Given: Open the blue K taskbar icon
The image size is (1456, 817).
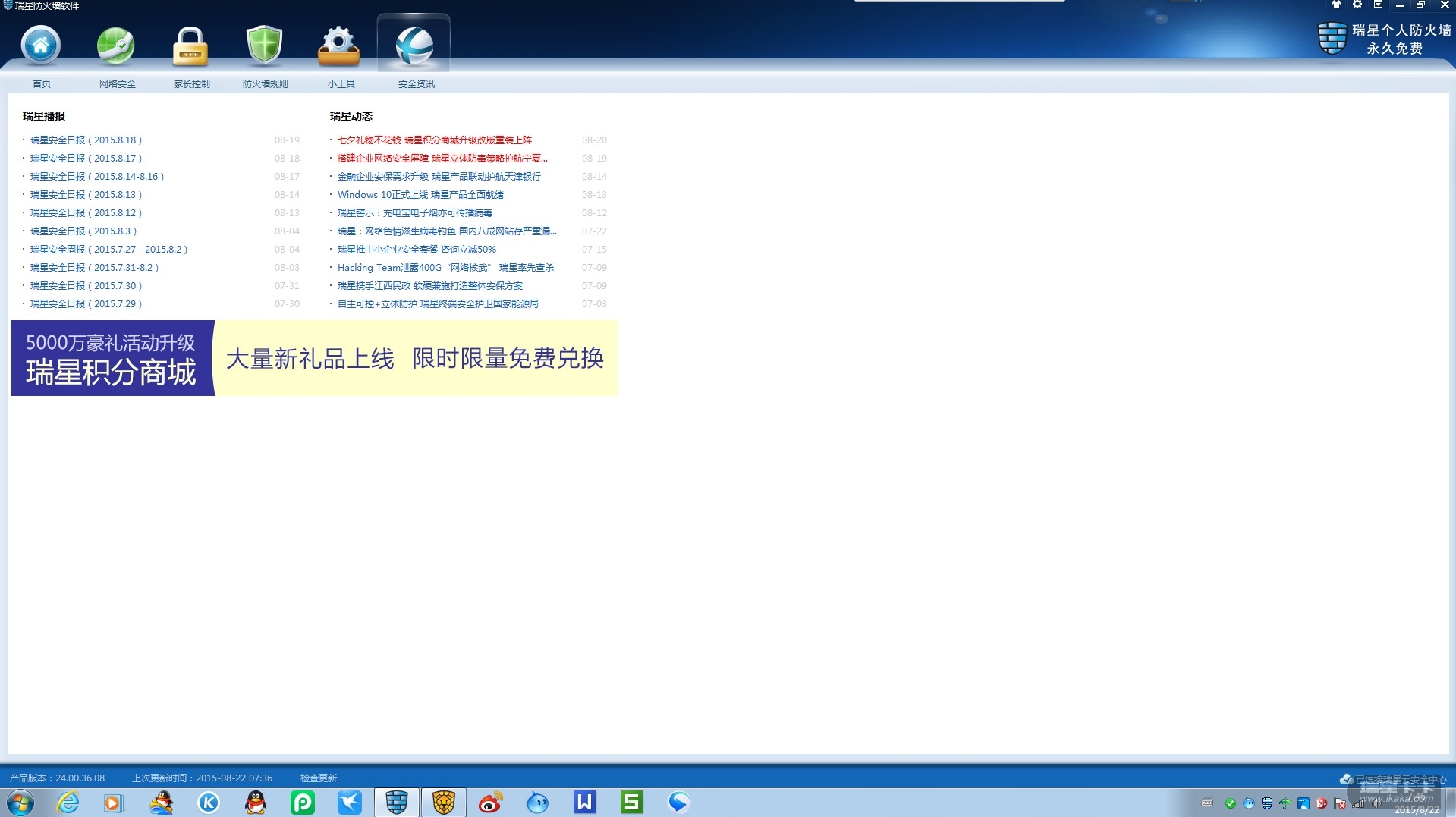Looking at the screenshot, I should pyautogui.click(x=208, y=803).
